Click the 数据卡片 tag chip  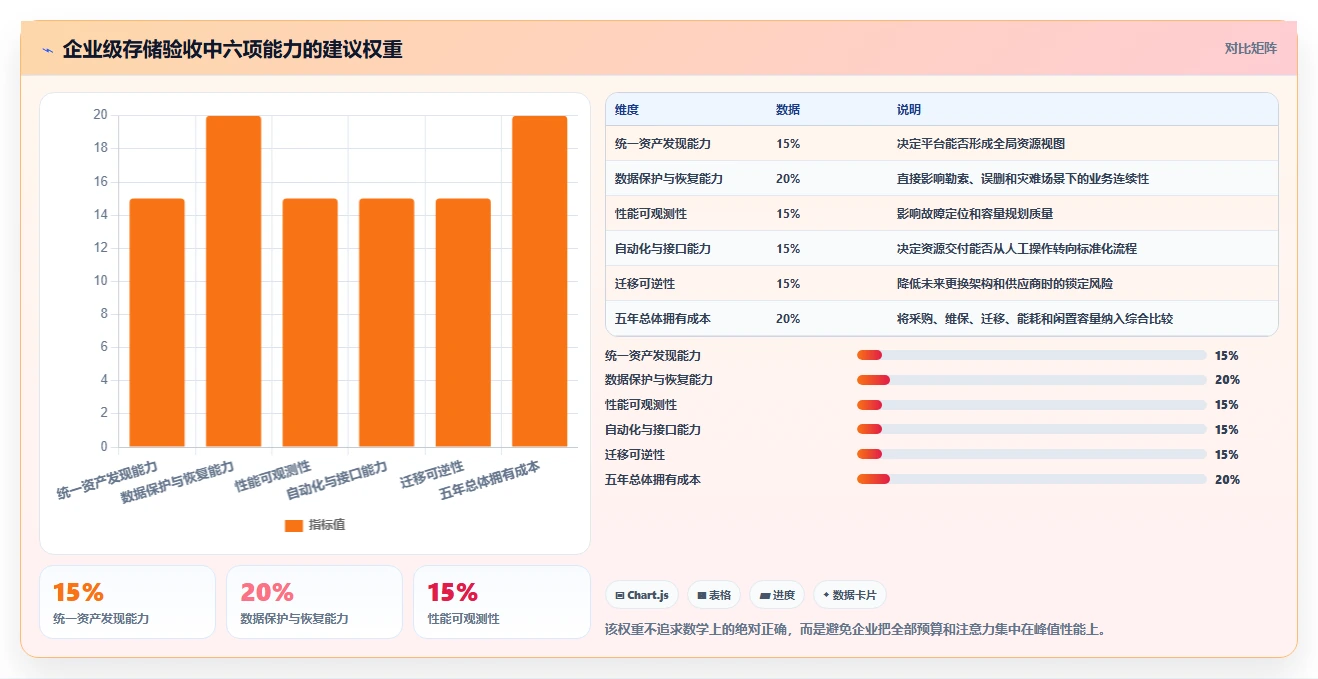pos(850,595)
